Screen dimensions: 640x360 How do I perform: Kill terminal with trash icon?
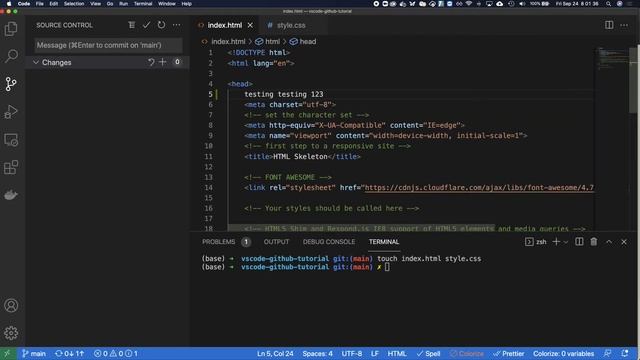(x=594, y=242)
